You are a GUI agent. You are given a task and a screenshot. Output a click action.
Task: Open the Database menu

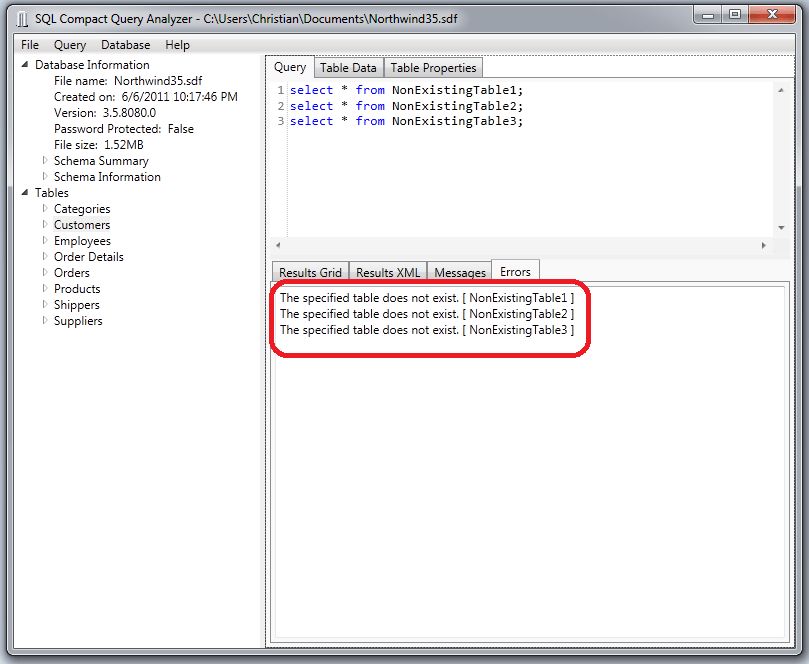point(125,45)
